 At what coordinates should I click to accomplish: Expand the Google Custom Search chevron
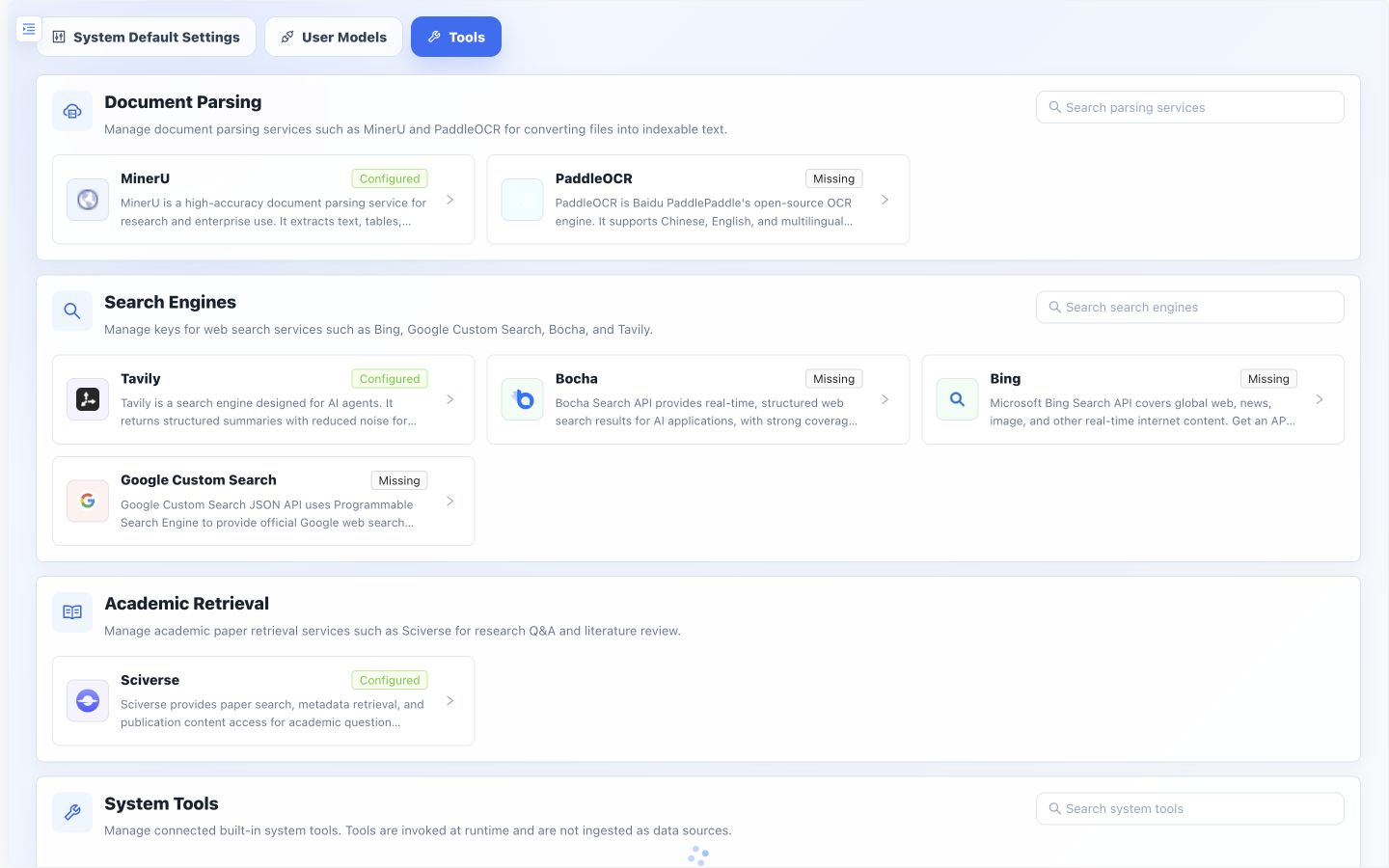coord(450,502)
